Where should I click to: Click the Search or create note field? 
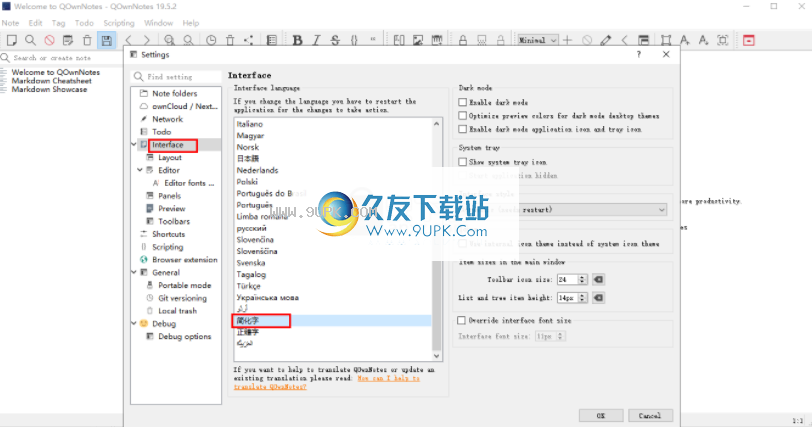tap(61, 58)
